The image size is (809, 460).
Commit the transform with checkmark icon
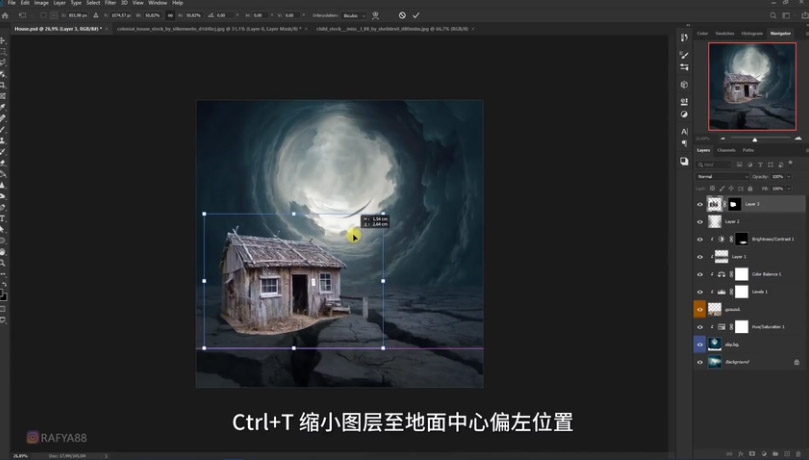point(416,15)
